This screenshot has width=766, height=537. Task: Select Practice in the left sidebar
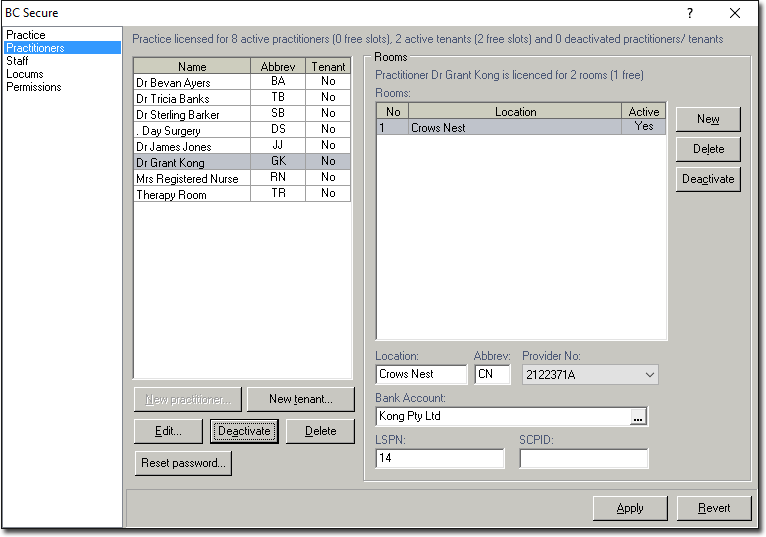pyautogui.click(x=26, y=35)
